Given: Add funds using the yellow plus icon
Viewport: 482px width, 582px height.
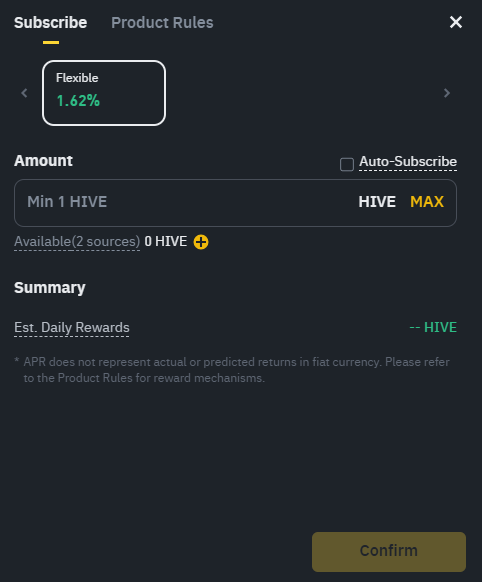Looking at the screenshot, I should click(201, 242).
